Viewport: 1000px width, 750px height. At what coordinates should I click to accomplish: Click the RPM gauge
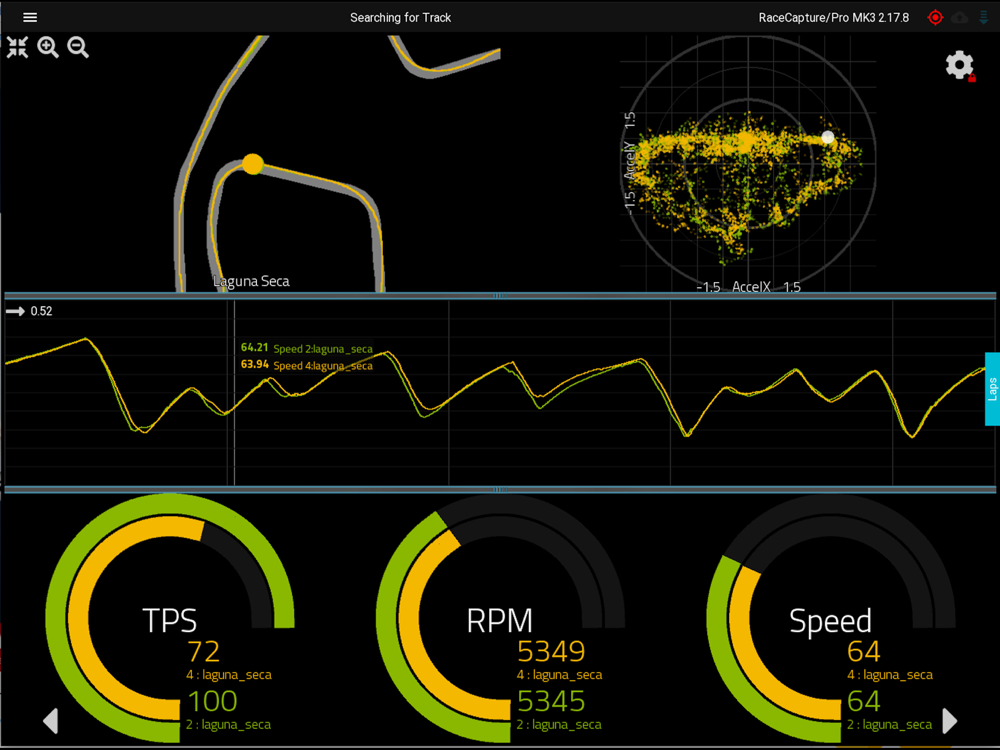tap(500, 618)
